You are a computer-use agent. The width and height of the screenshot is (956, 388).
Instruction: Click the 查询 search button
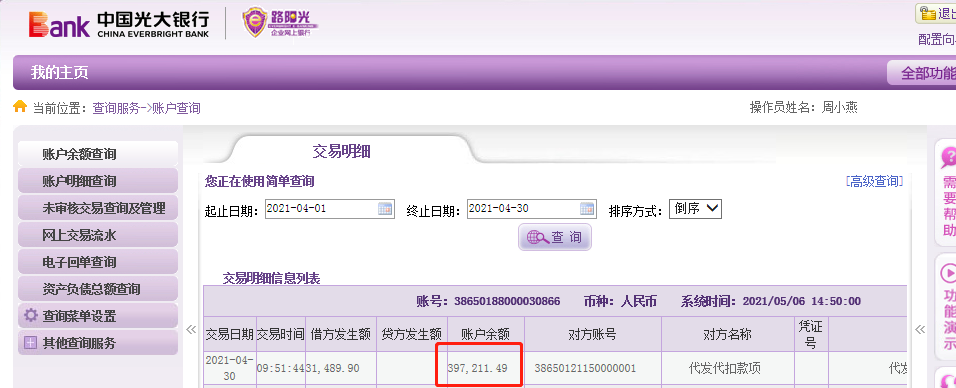click(555, 237)
